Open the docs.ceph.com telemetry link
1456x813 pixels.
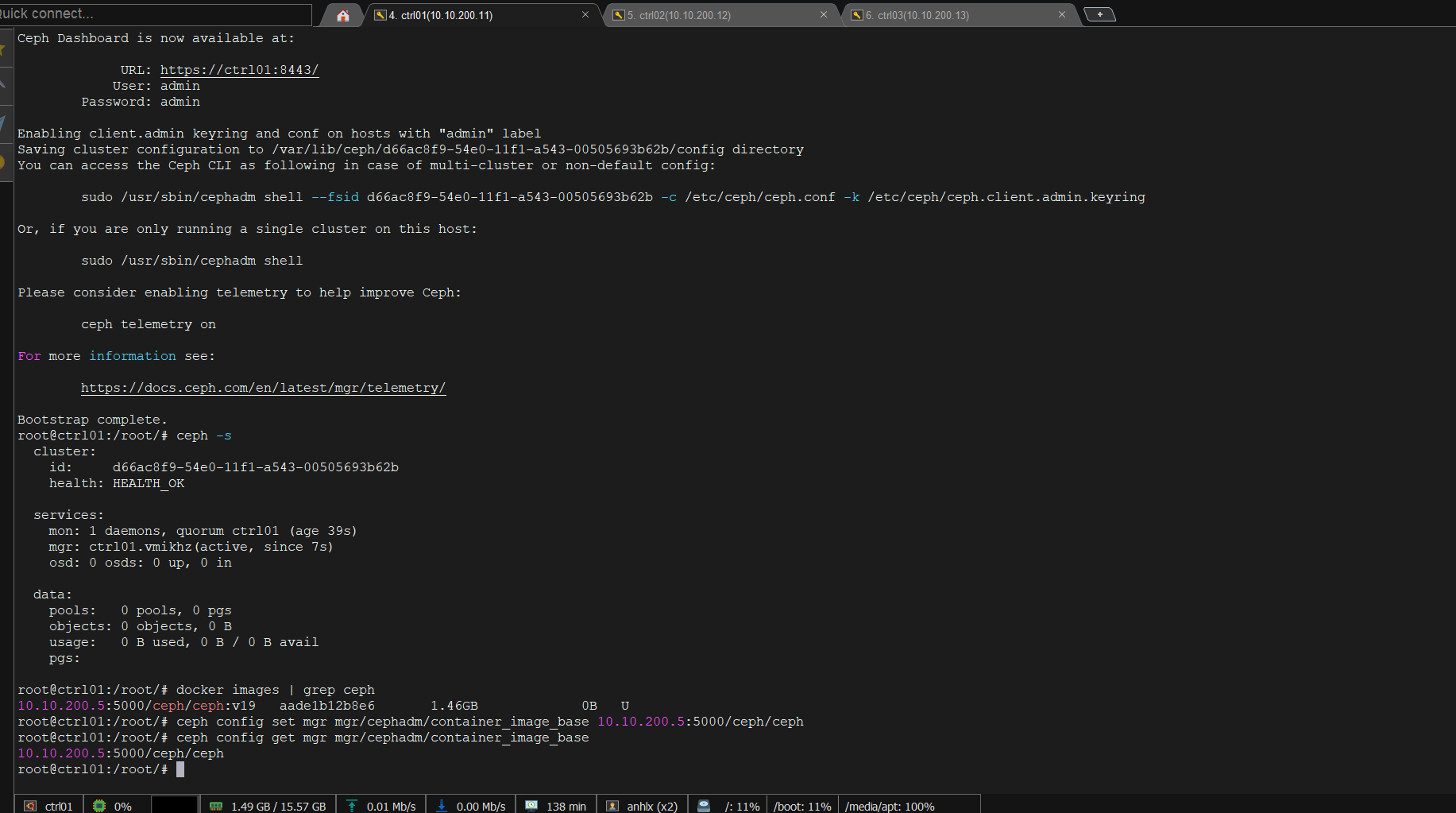[263, 388]
